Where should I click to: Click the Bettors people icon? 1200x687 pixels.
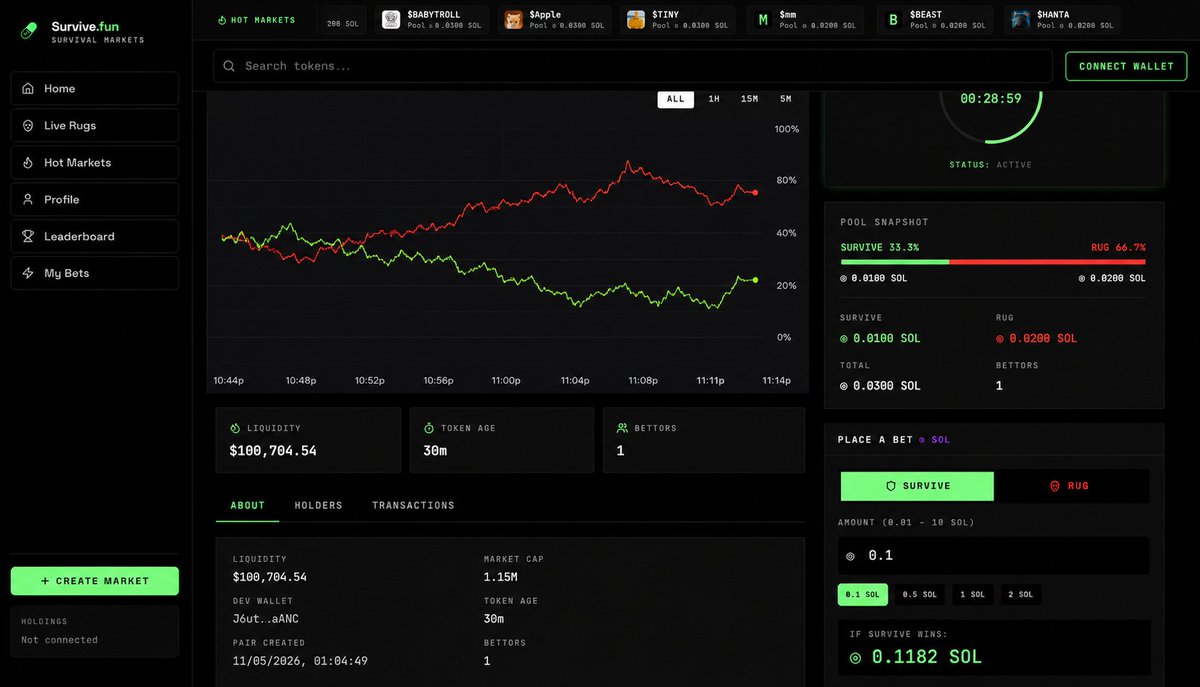tap(622, 428)
